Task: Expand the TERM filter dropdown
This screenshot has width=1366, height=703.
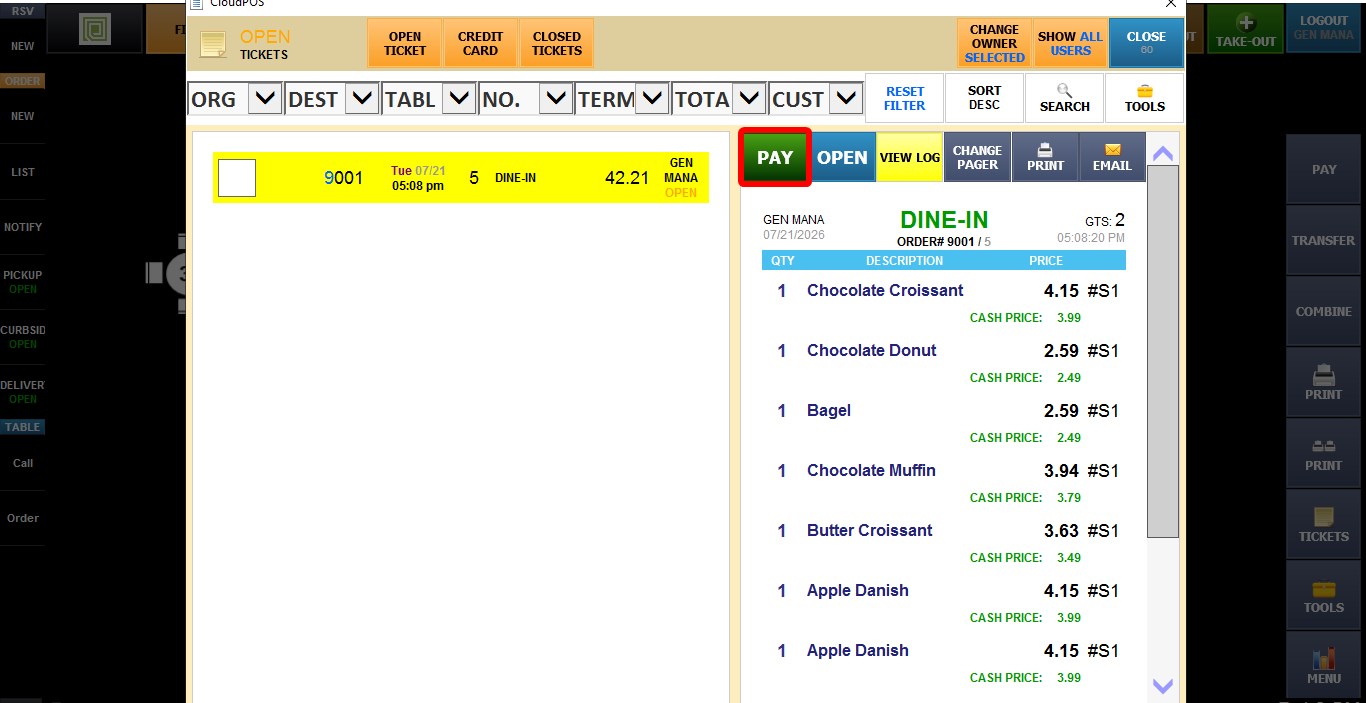Action: pos(652,99)
